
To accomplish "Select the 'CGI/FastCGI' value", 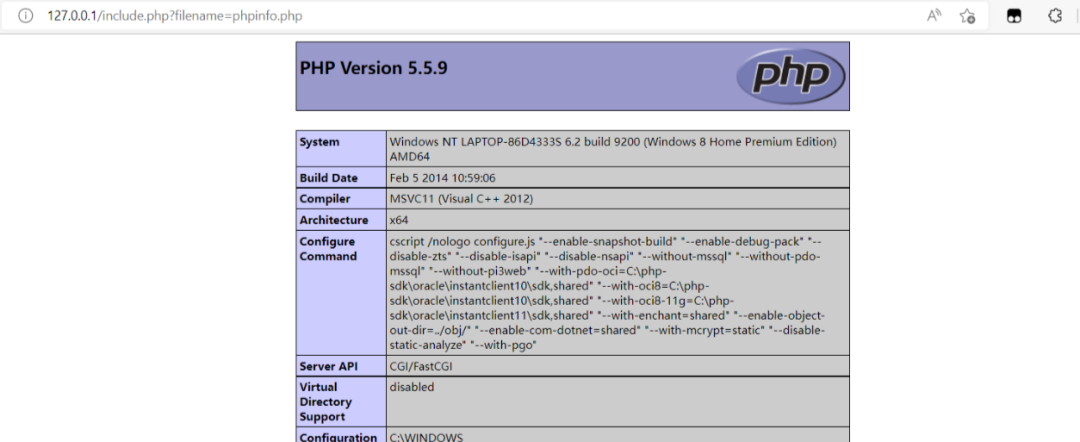I will 421,366.
